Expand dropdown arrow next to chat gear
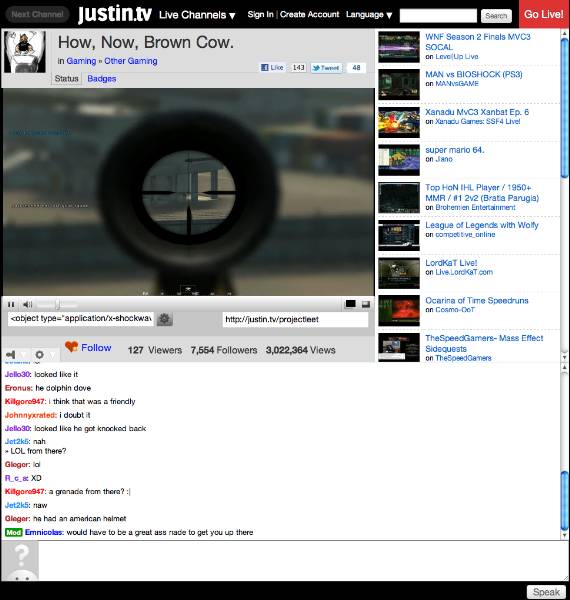570x600 pixels. (x=52, y=355)
